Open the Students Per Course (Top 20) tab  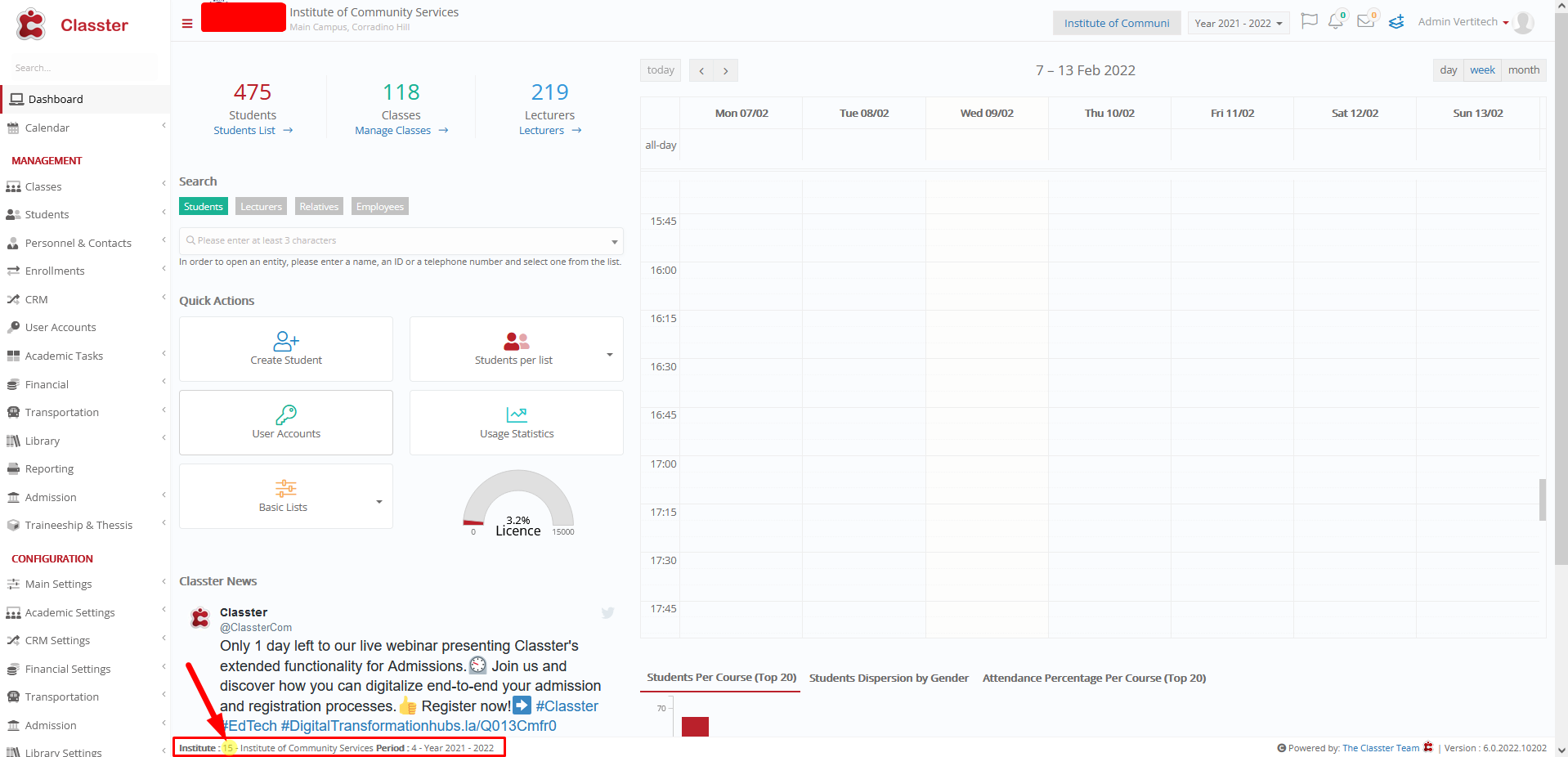[x=721, y=678]
